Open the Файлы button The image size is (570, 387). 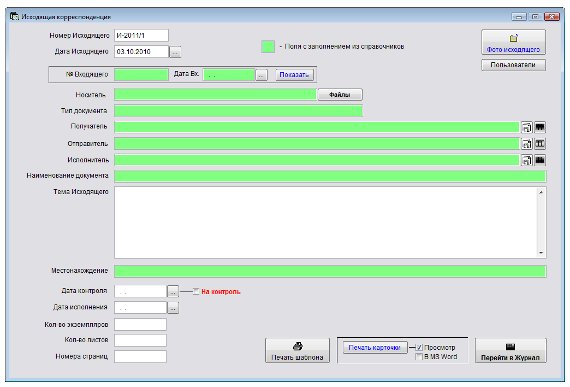coord(340,95)
